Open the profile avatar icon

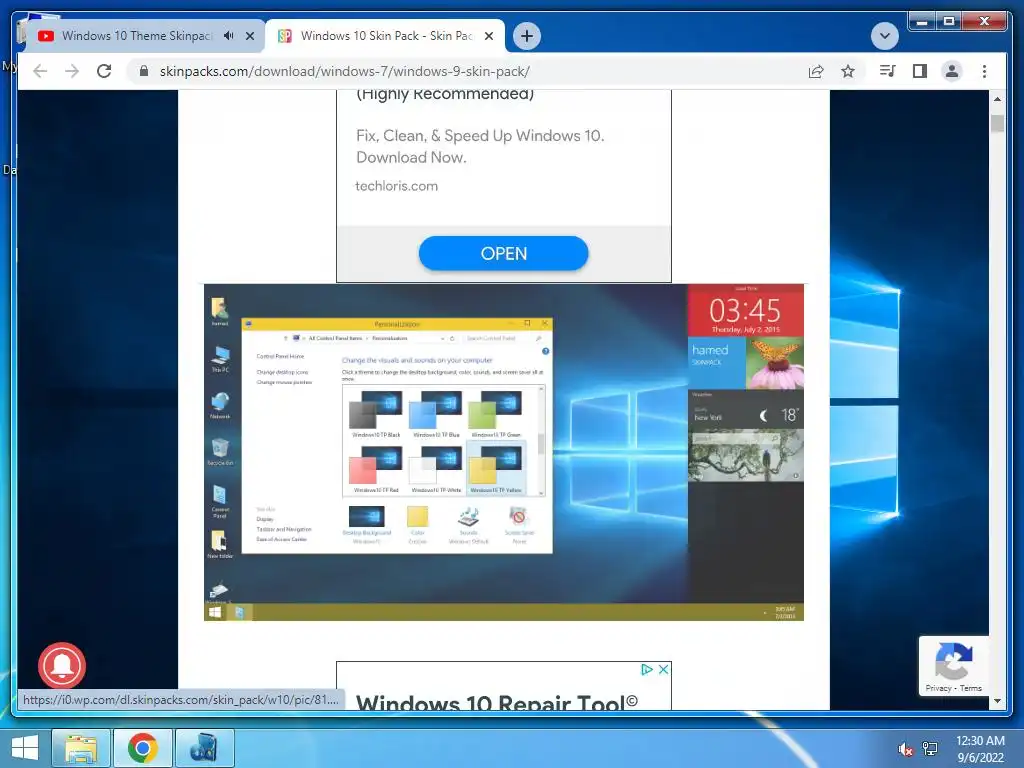[952, 71]
